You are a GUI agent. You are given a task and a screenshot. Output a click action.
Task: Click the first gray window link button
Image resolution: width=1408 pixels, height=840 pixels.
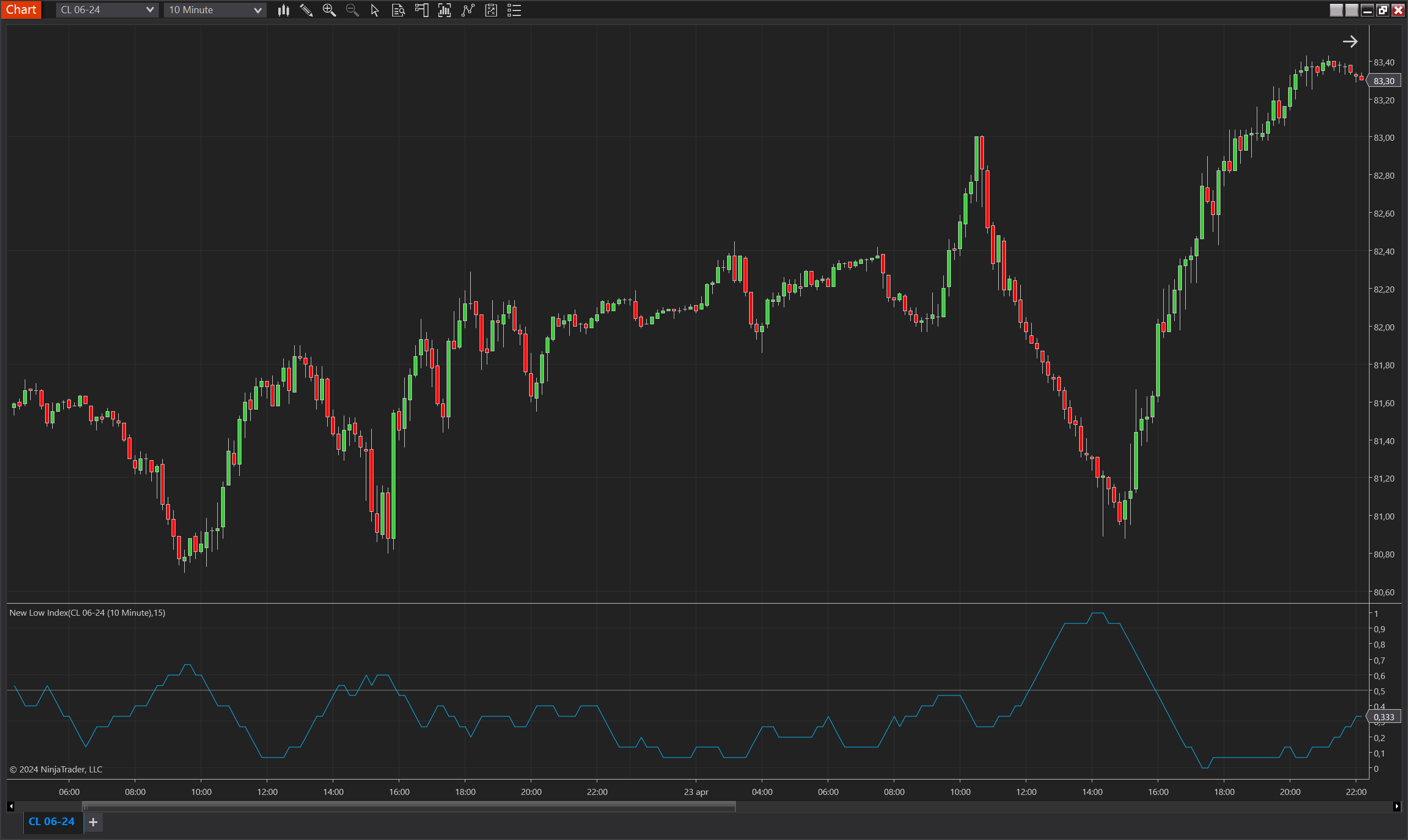[x=1336, y=10]
